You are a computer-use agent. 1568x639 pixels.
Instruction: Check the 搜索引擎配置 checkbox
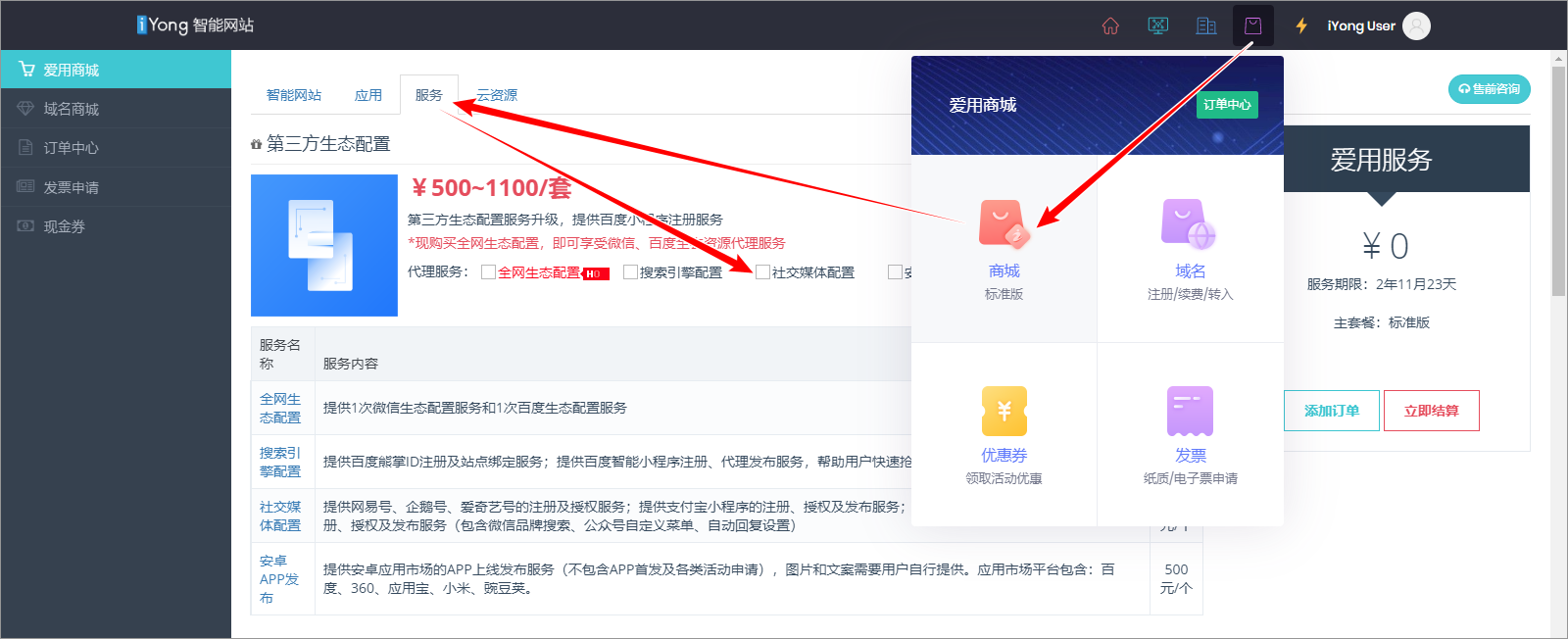pyautogui.click(x=630, y=272)
